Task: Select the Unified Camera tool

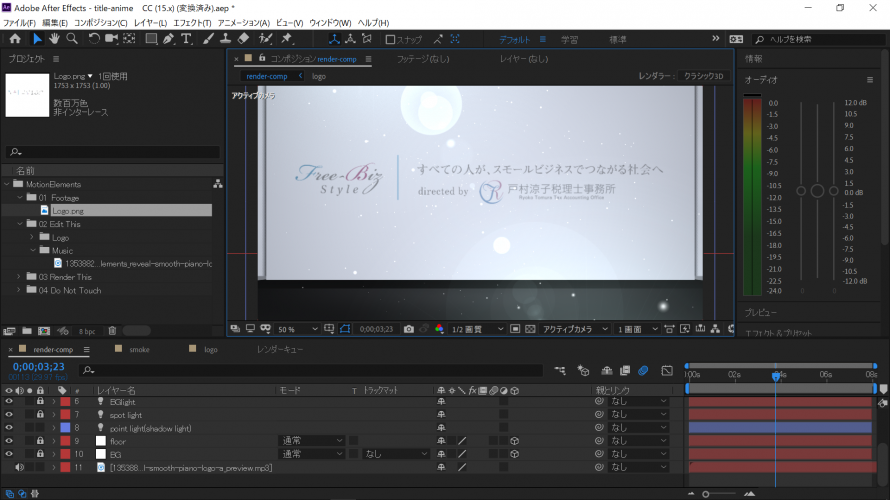Action: pyautogui.click(x=111, y=39)
